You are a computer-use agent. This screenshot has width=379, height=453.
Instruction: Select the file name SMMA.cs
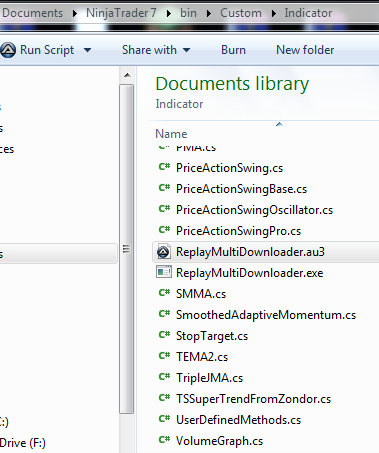(201, 294)
